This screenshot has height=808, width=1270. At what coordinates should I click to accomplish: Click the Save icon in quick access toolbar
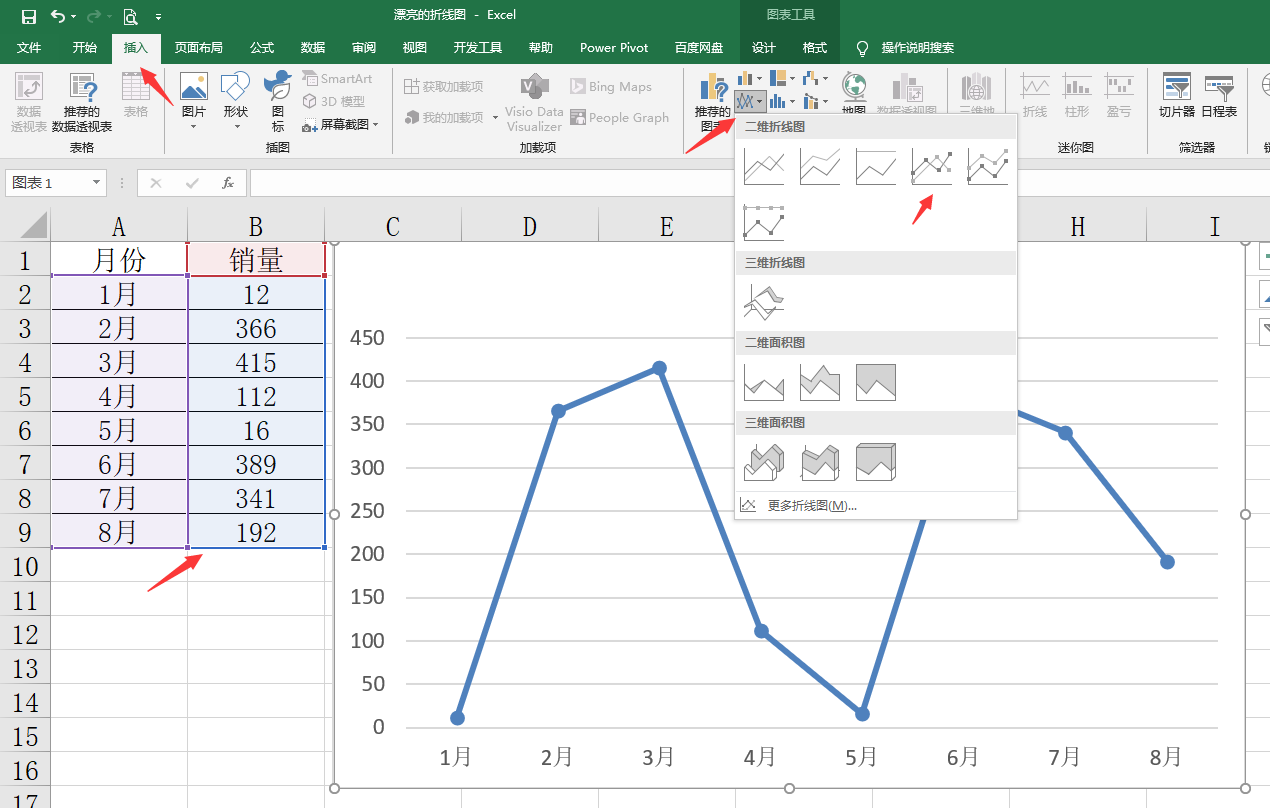pos(28,16)
